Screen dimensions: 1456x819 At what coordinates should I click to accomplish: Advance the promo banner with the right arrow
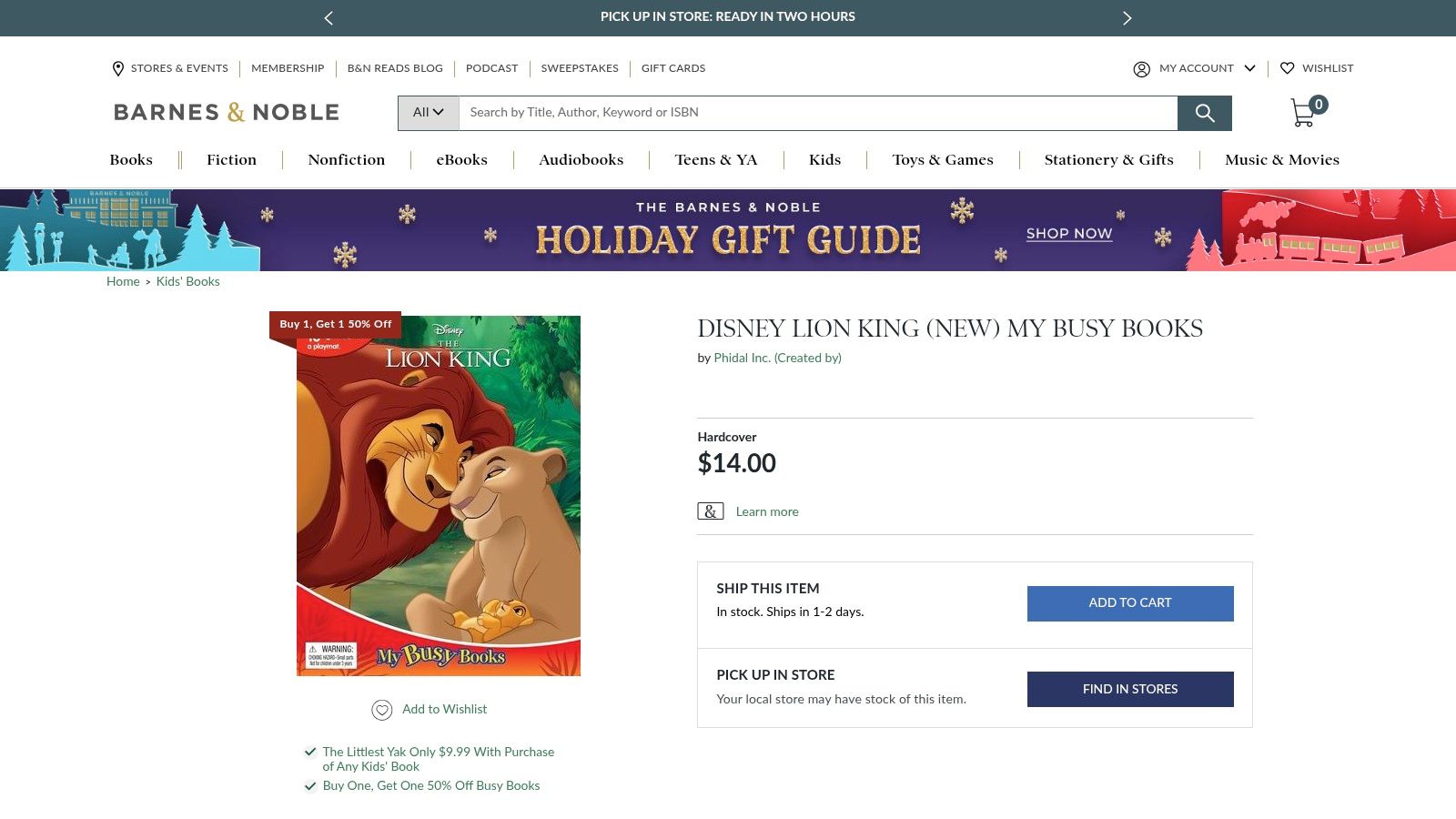point(1127,17)
